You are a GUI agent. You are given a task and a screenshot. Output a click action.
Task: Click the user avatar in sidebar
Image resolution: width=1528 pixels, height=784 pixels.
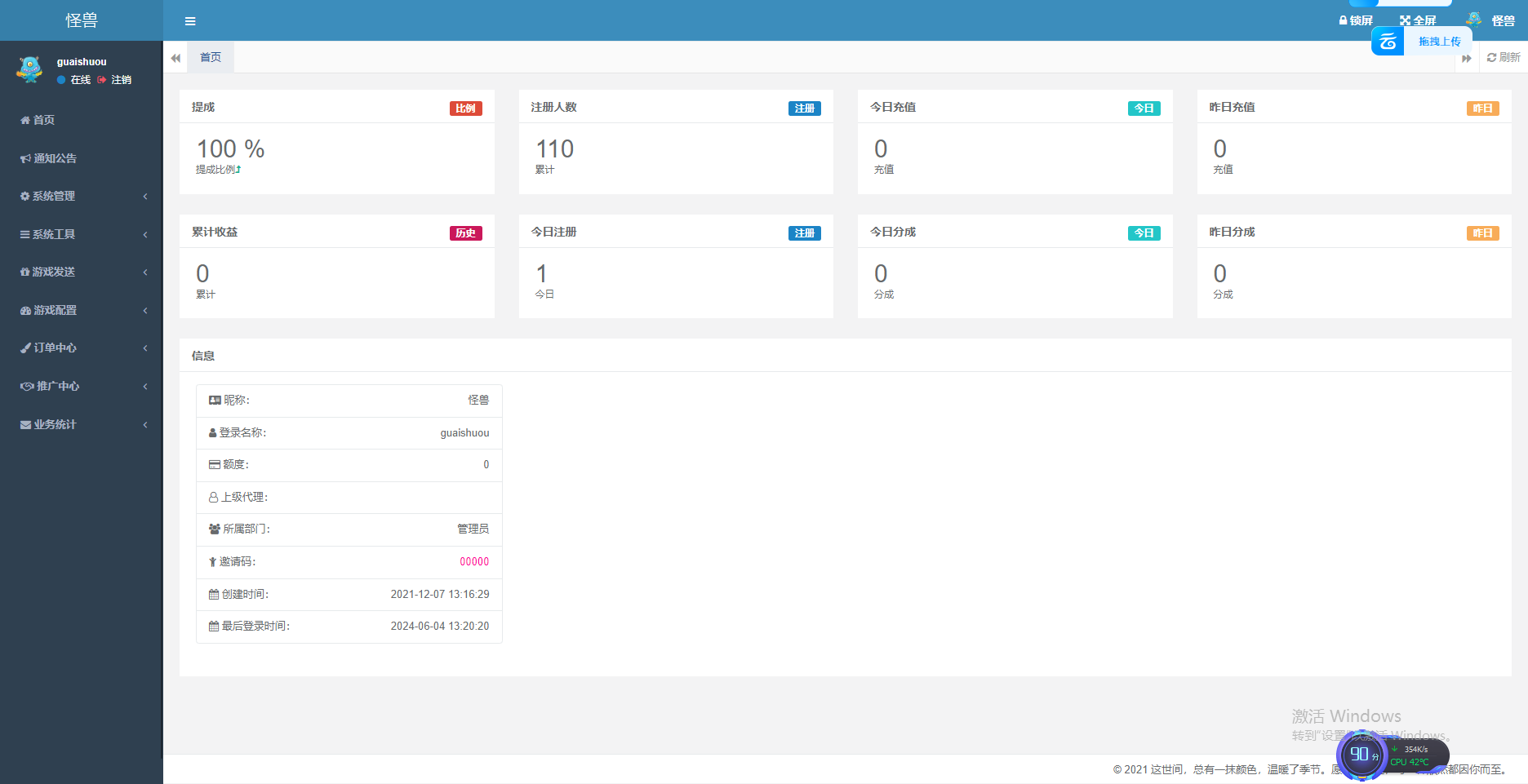pos(29,70)
